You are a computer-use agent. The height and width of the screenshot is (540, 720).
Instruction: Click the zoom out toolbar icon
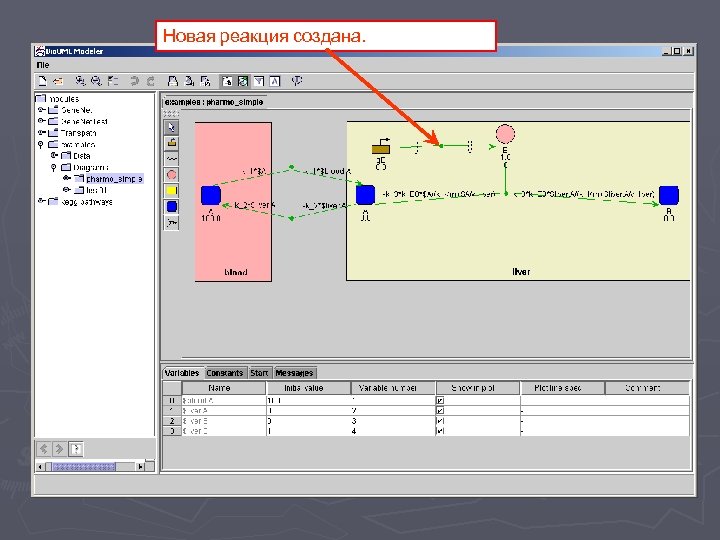tap(96, 81)
